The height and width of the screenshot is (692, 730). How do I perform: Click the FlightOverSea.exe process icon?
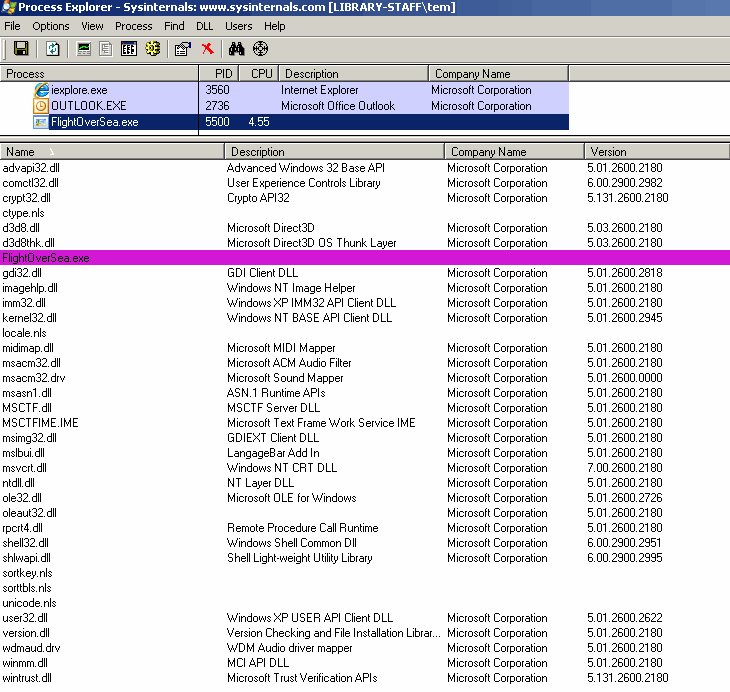pyautogui.click(x=41, y=122)
